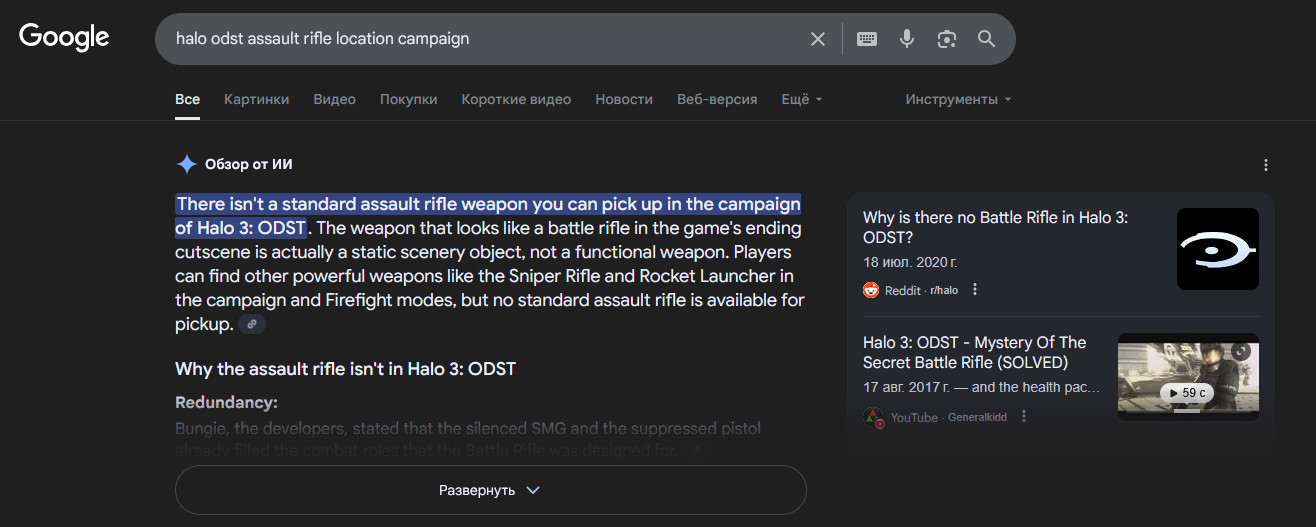Open the on-screen keyboard input tool
The height and width of the screenshot is (527, 1316).
[867, 39]
